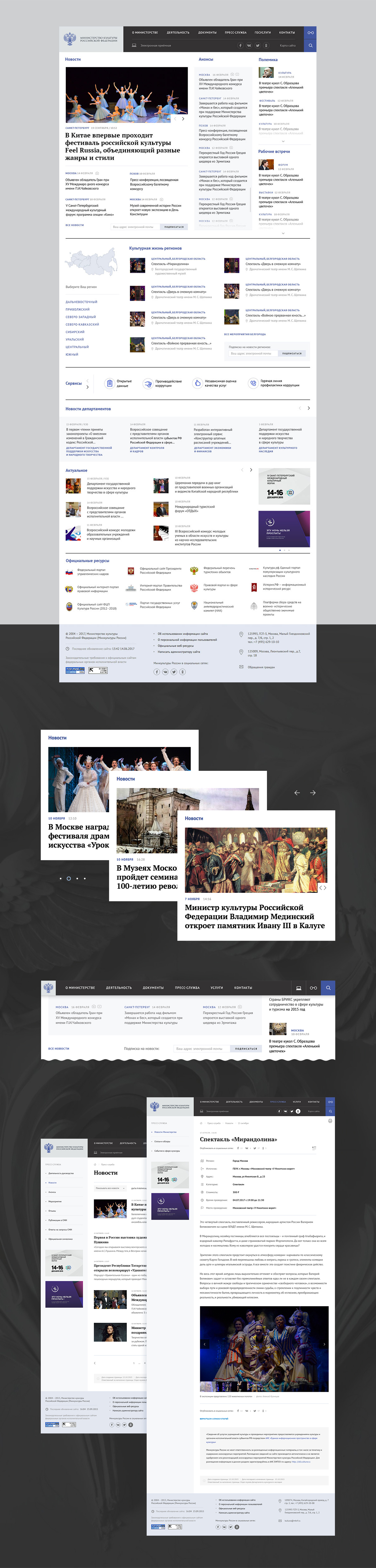Open Карта сайта link in homepage header
The height and width of the screenshot is (1568, 376).
click(x=288, y=46)
